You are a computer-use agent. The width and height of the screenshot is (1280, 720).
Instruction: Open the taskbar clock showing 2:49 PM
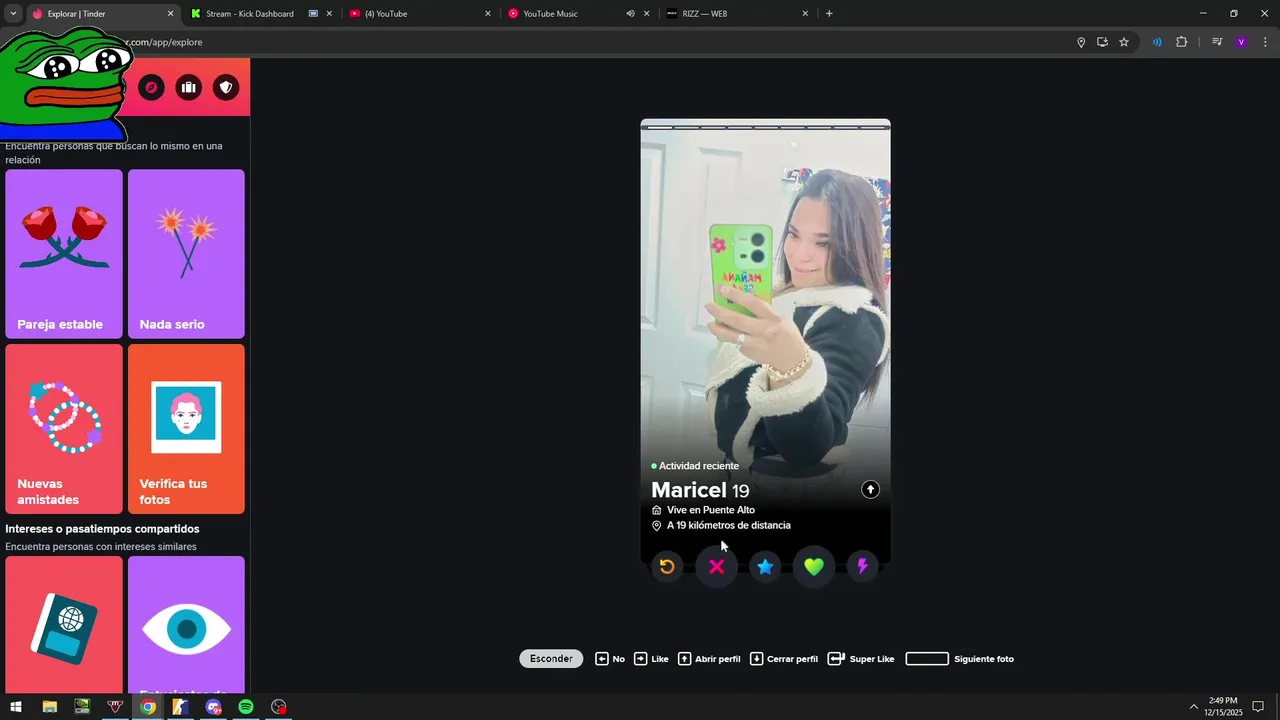tap(1223, 707)
